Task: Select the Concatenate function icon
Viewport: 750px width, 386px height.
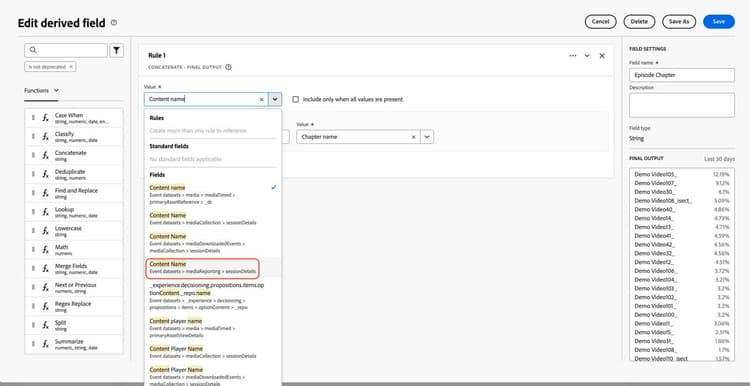Action: coord(45,155)
